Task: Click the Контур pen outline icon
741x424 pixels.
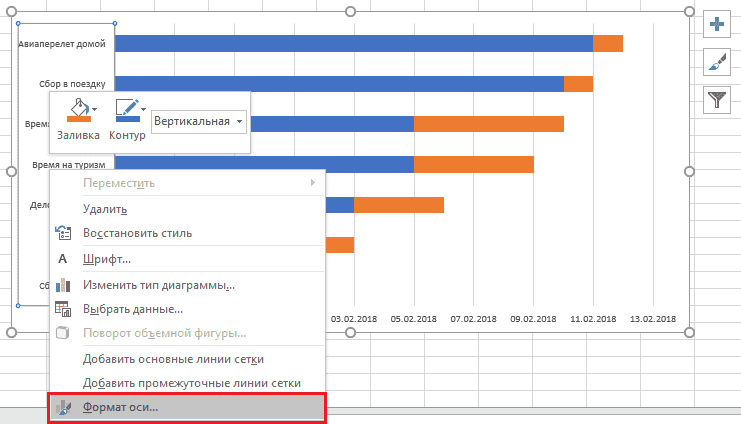Action: click(125, 110)
